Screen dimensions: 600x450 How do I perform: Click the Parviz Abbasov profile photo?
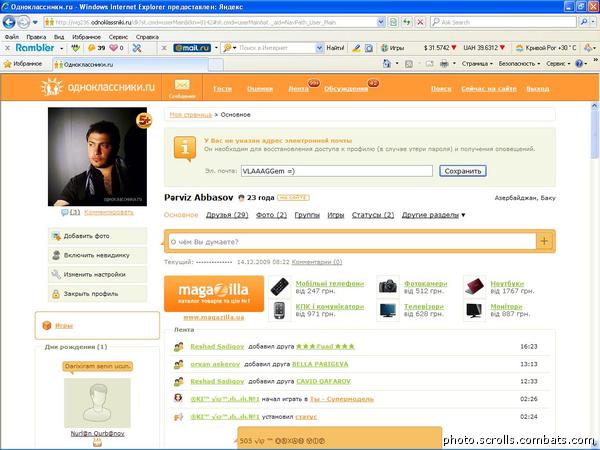pos(97,157)
